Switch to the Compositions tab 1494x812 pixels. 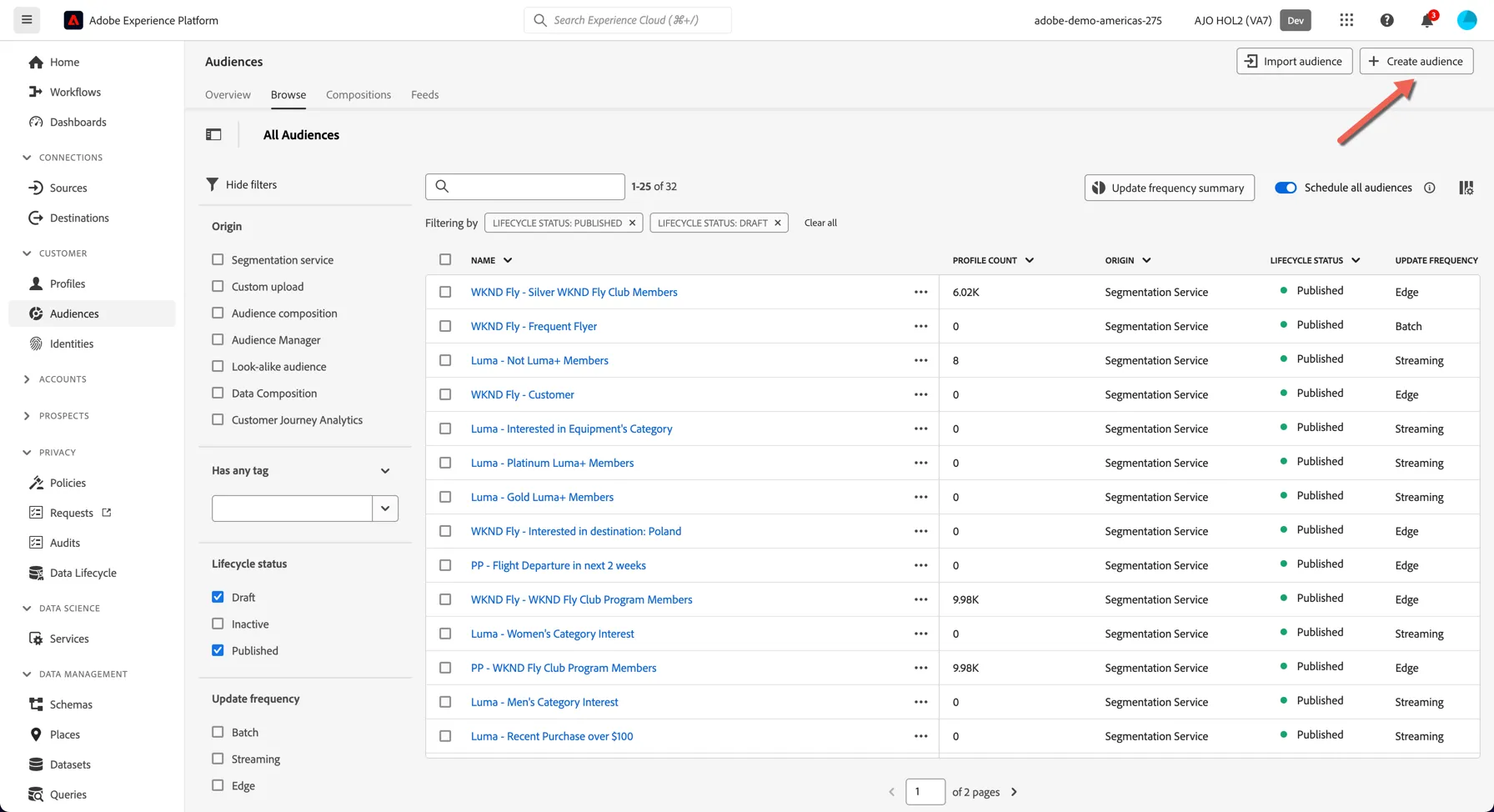(x=358, y=95)
